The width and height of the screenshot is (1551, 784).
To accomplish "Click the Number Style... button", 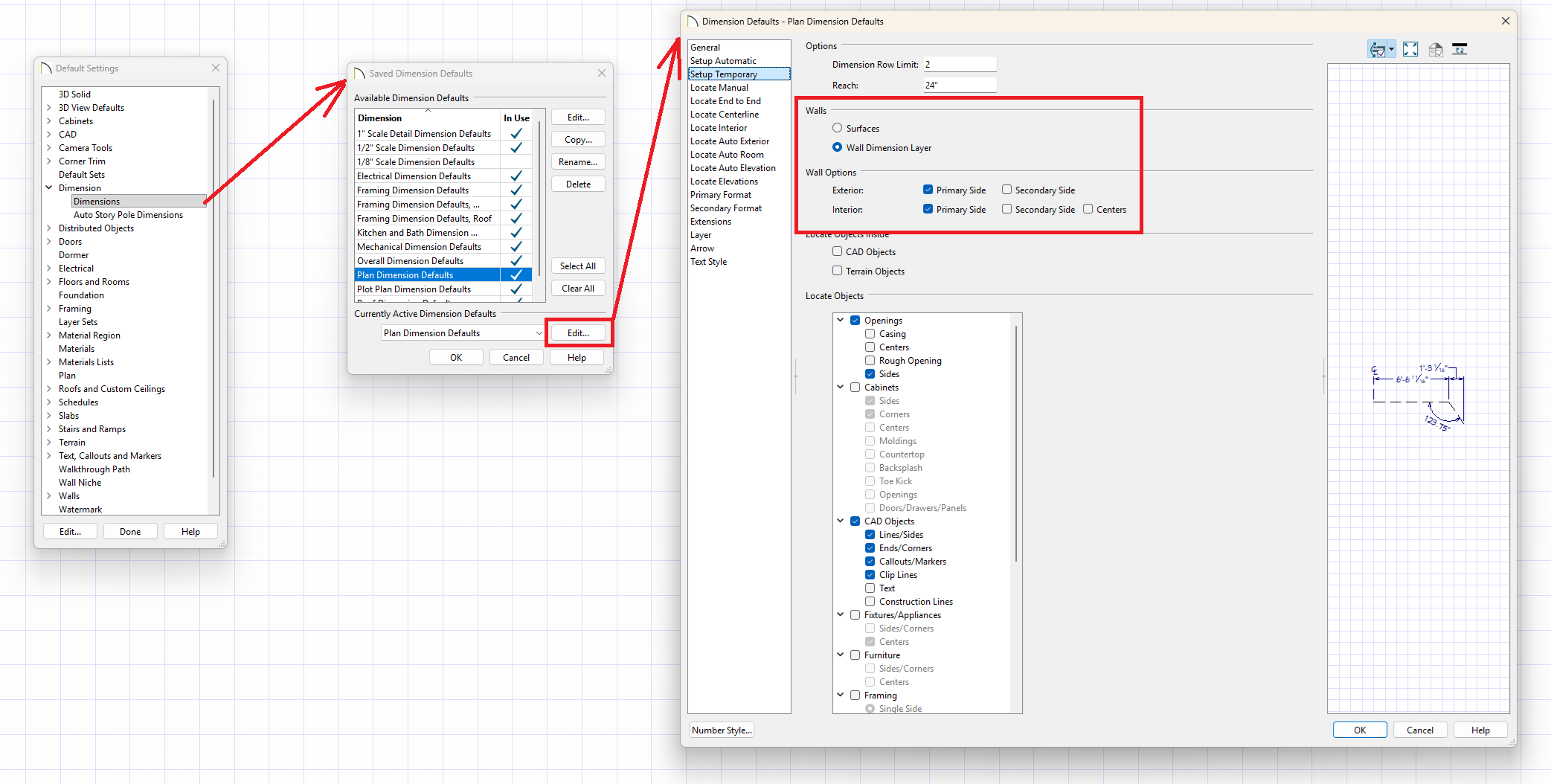I will [x=722, y=730].
